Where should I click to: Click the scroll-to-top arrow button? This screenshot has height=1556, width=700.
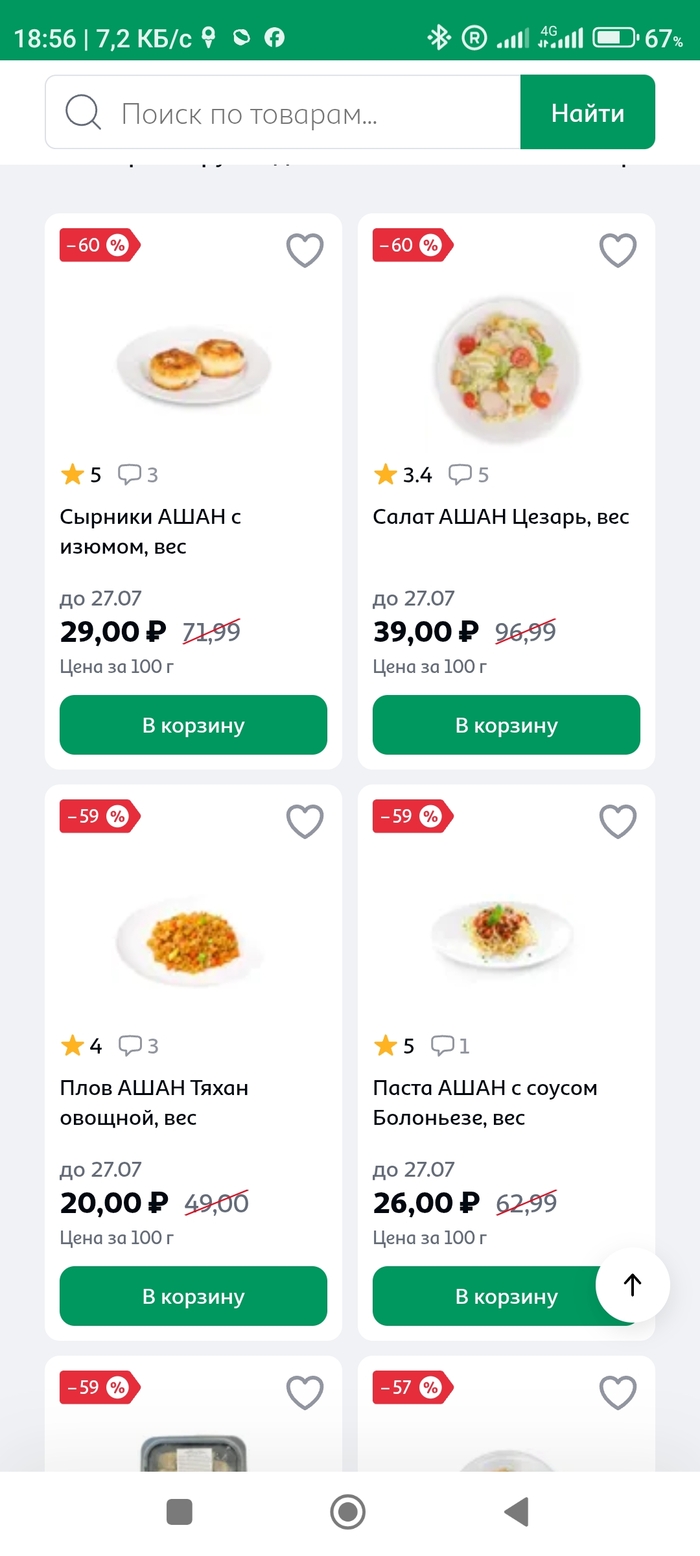[x=632, y=1285]
